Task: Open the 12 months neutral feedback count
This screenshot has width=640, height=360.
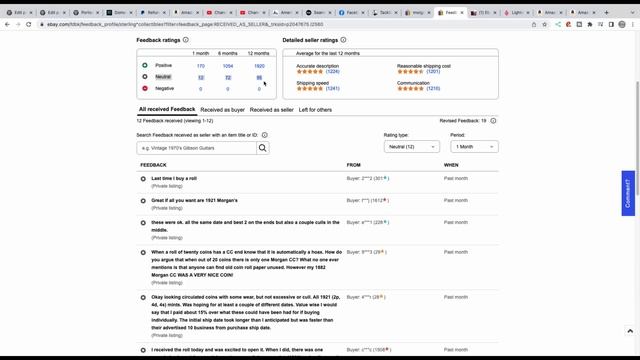Action: coord(259,77)
